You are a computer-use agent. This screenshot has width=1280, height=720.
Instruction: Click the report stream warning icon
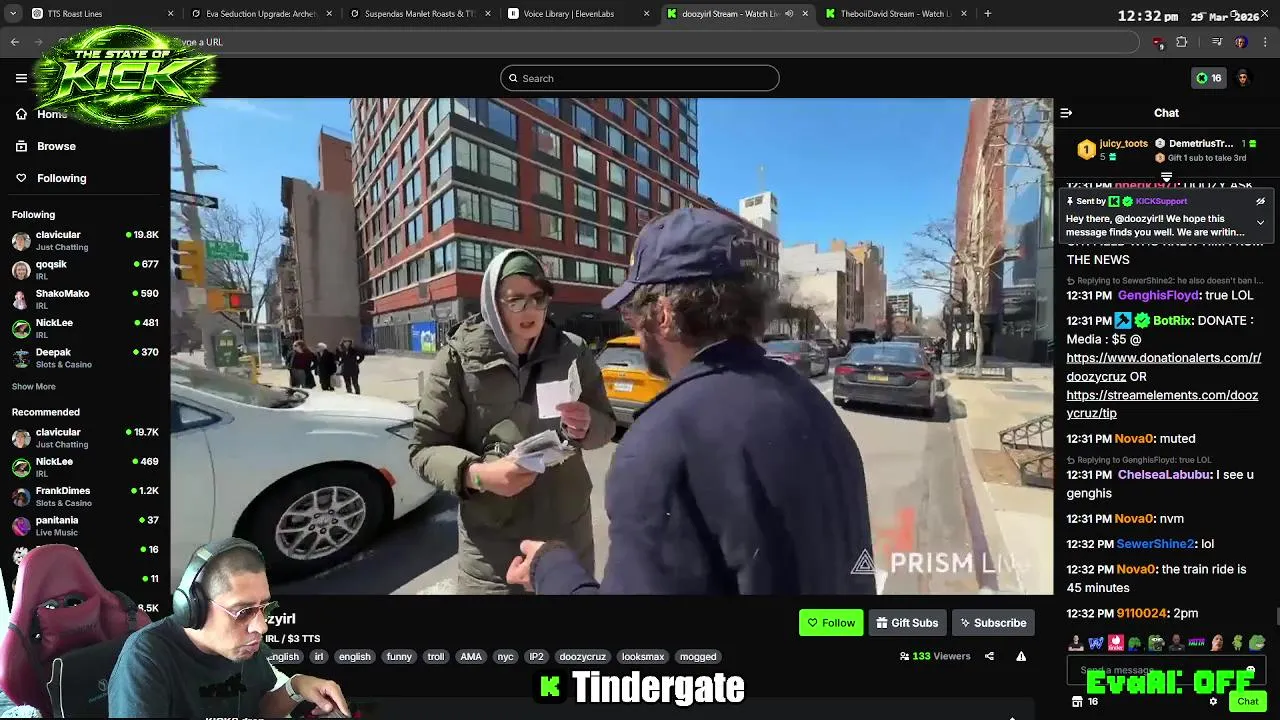point(1021,657)
